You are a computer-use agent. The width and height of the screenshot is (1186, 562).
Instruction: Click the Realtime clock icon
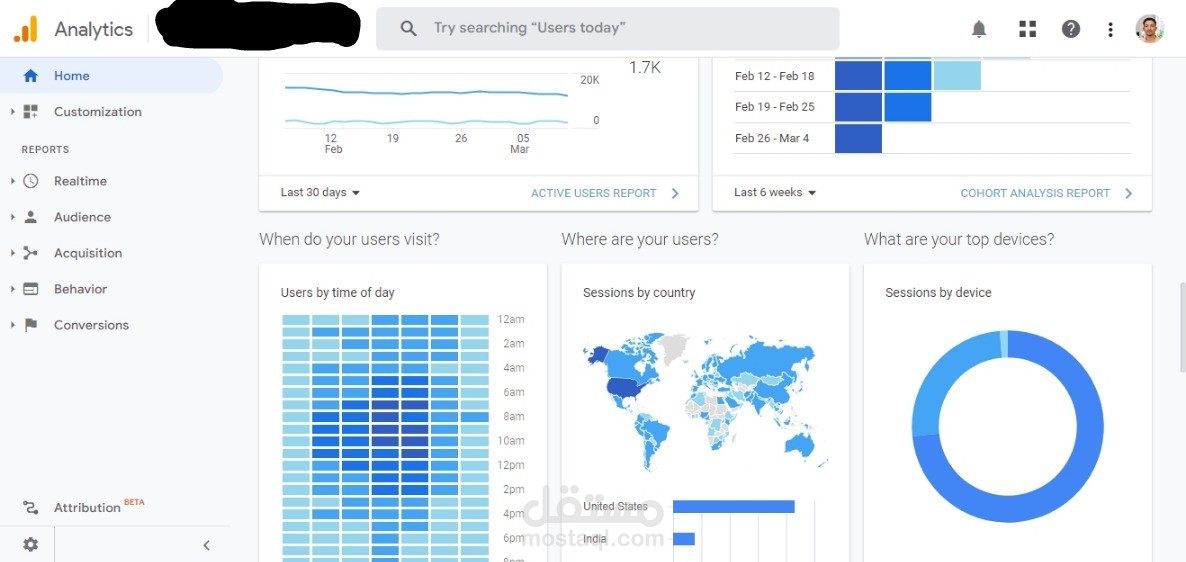coord(30,181)
